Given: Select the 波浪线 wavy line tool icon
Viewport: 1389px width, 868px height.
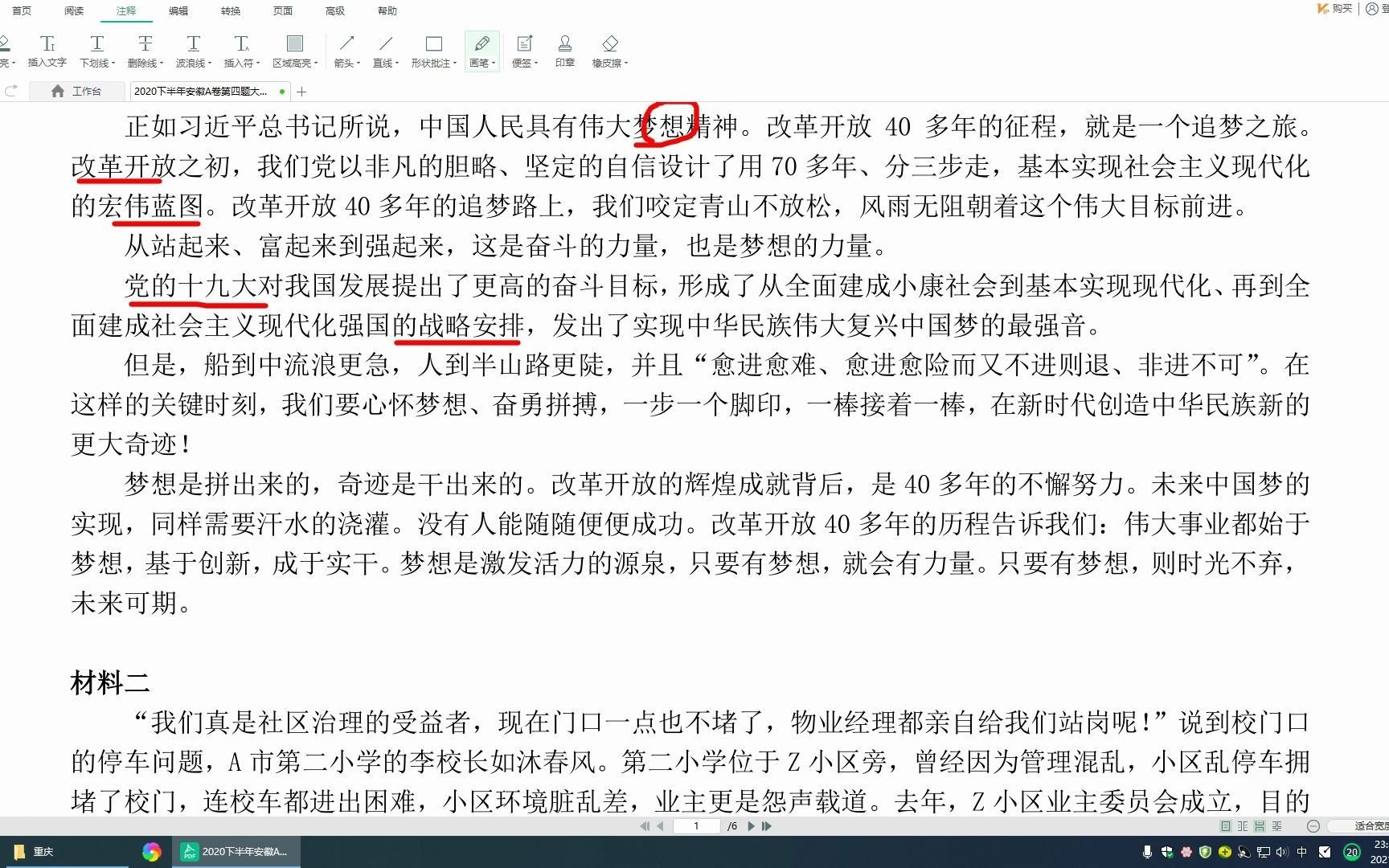Looking at the screenshot, I should point(193,43).
